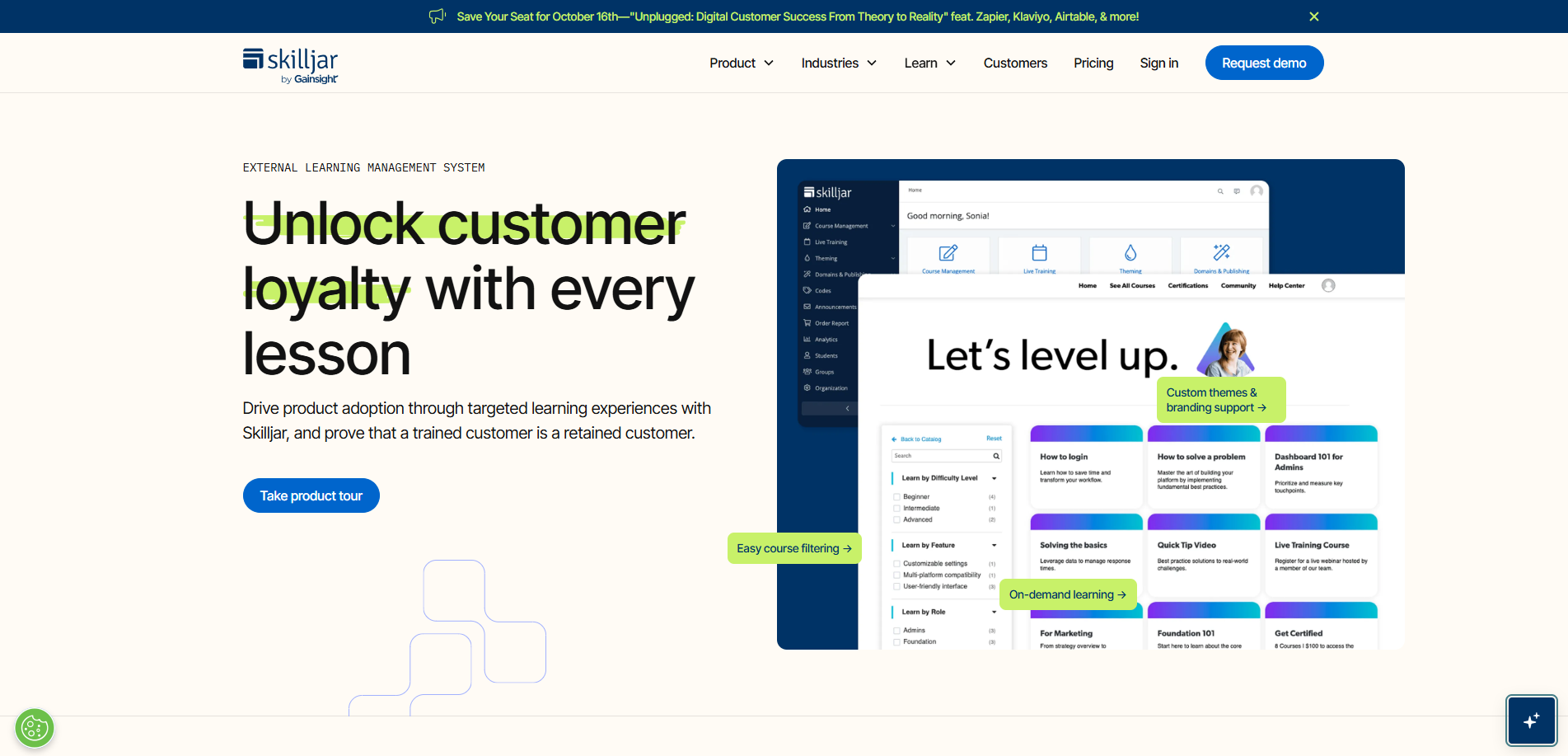
Task: Click Back to Catalog in the filter panel
Action: (916, 439)
